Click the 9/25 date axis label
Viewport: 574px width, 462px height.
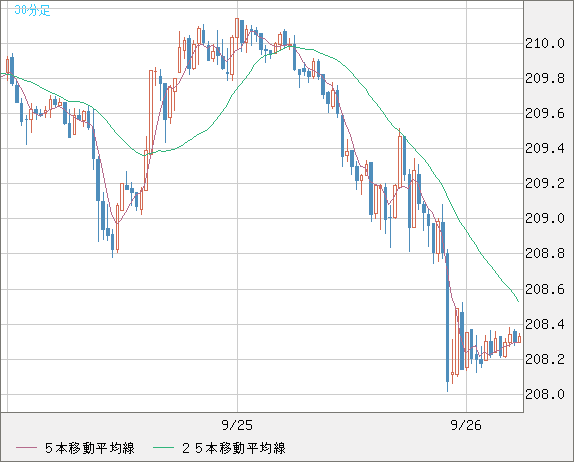point(237,425)
